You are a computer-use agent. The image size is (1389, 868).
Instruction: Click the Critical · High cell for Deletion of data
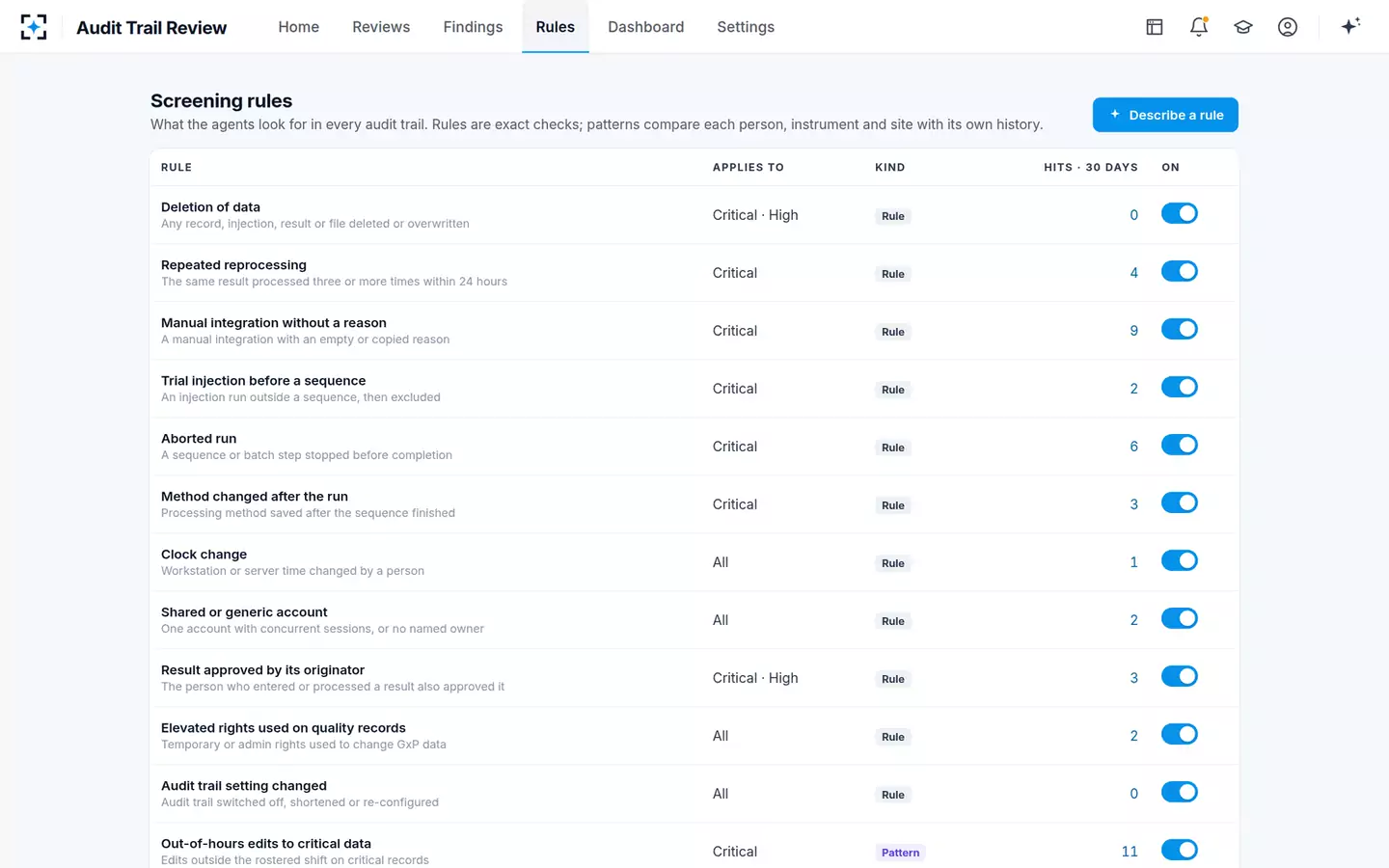755,215
